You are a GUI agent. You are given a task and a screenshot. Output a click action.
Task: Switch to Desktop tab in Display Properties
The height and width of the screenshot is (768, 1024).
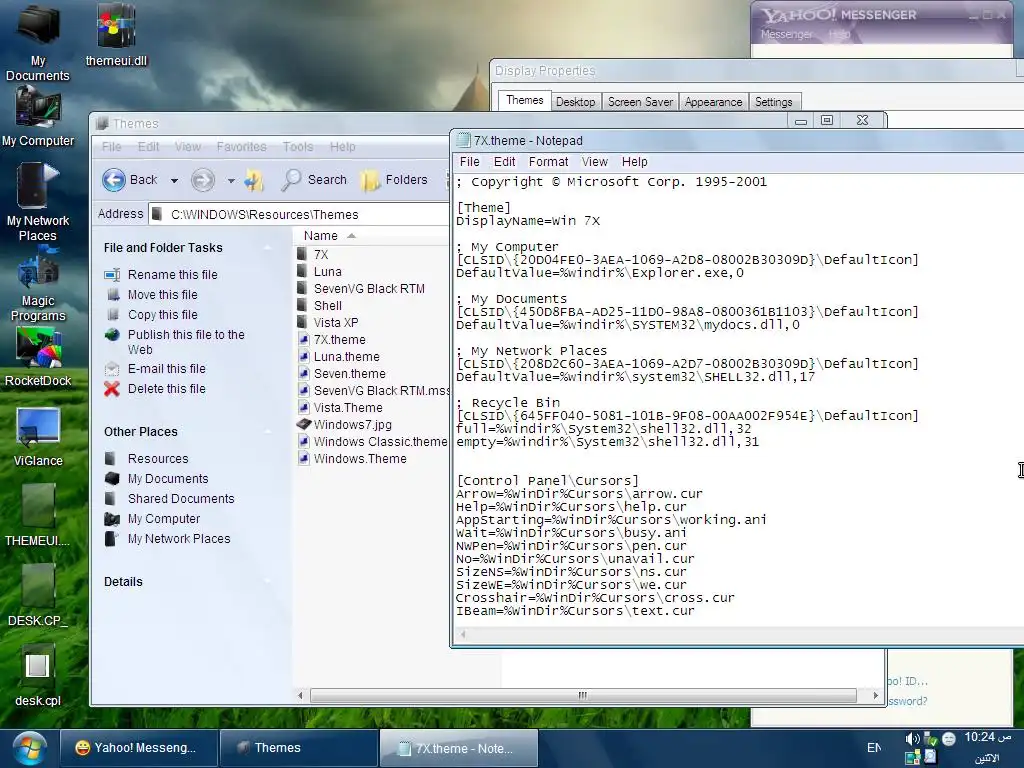click(575, 102)
